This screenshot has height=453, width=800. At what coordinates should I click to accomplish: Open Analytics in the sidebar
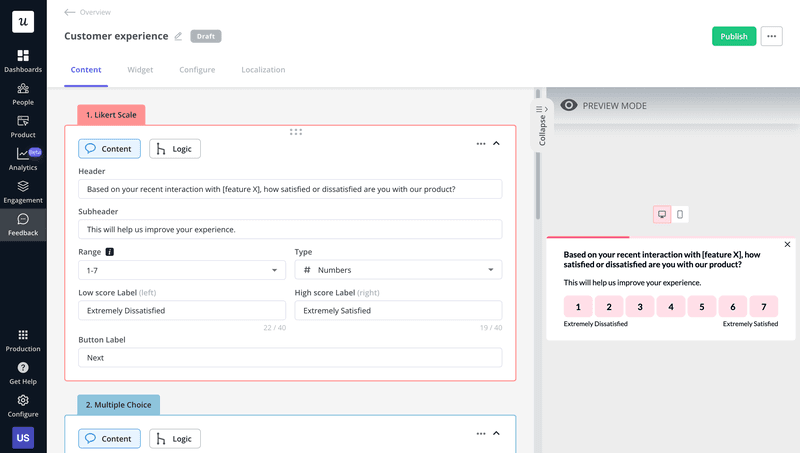[x=23, y=154]
